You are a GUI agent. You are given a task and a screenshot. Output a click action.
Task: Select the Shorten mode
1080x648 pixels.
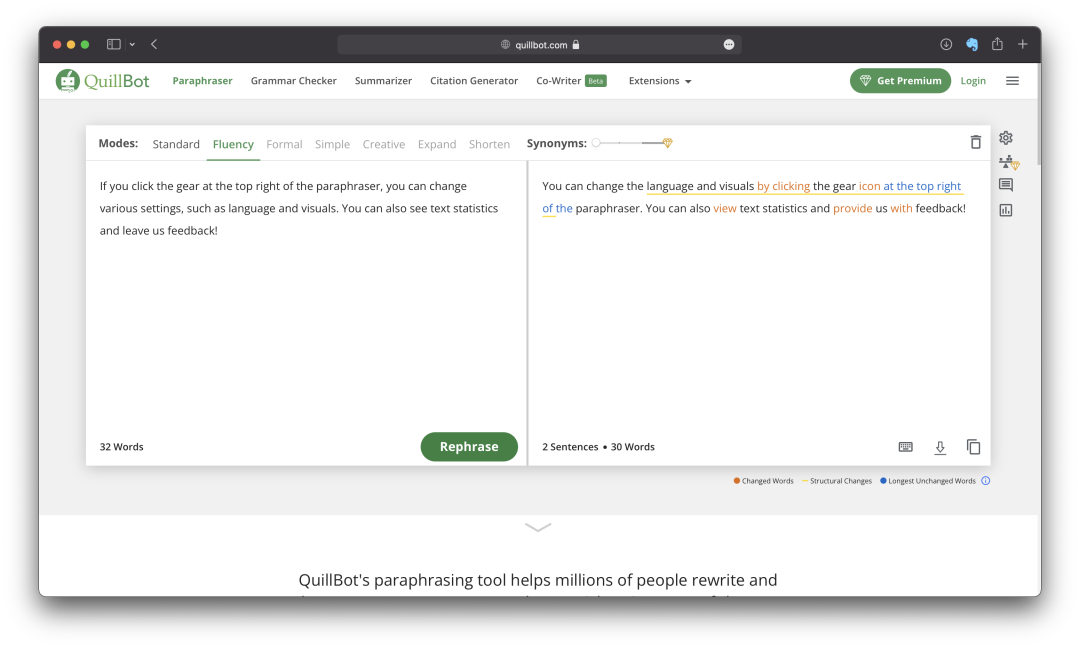[x=489, y=144]
